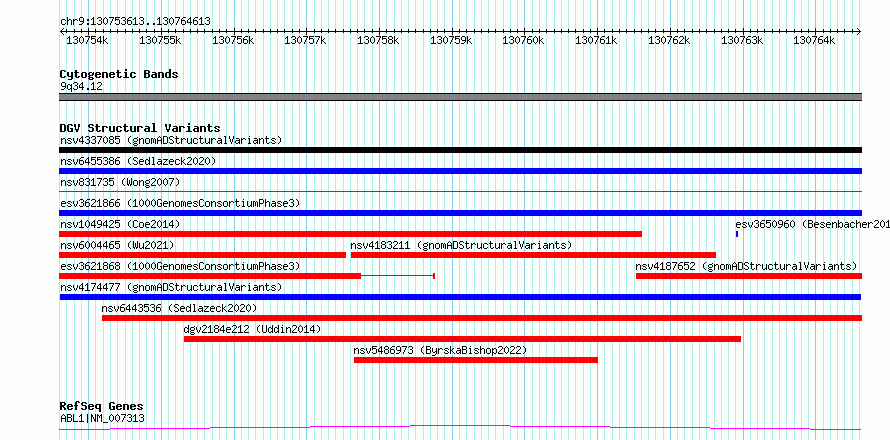Open the nsv6004465 (Wu2021) label

[117, 245]
